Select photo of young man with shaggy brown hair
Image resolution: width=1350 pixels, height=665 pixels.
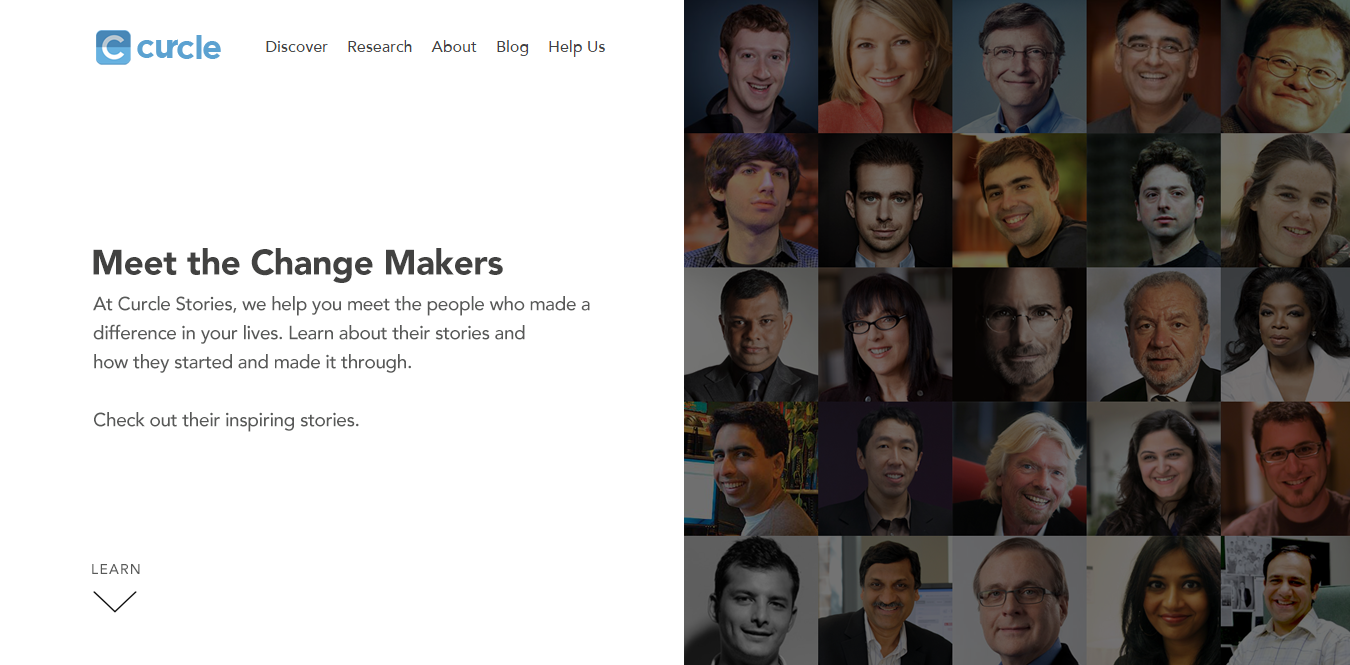point(750,200)
